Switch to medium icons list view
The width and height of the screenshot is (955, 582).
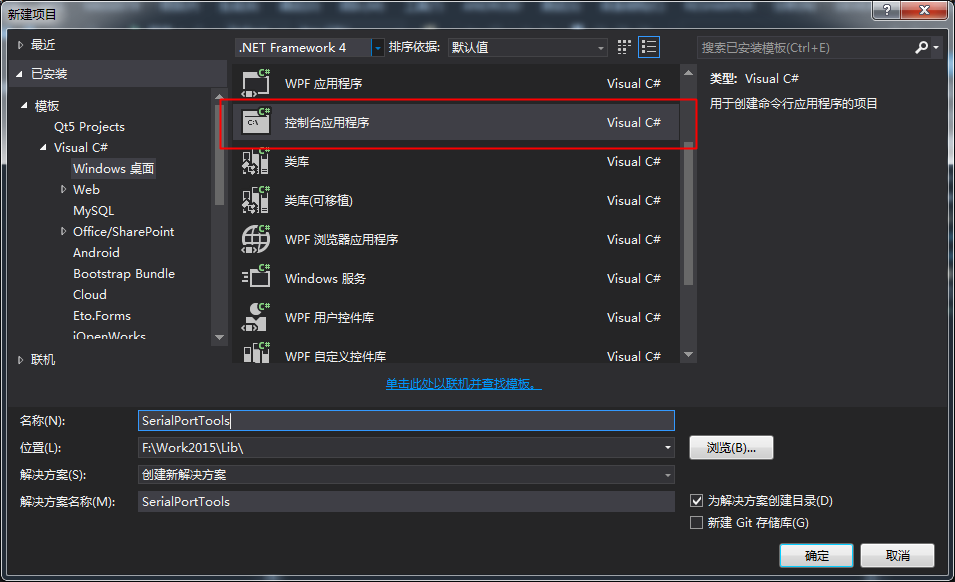click(649, 47)
